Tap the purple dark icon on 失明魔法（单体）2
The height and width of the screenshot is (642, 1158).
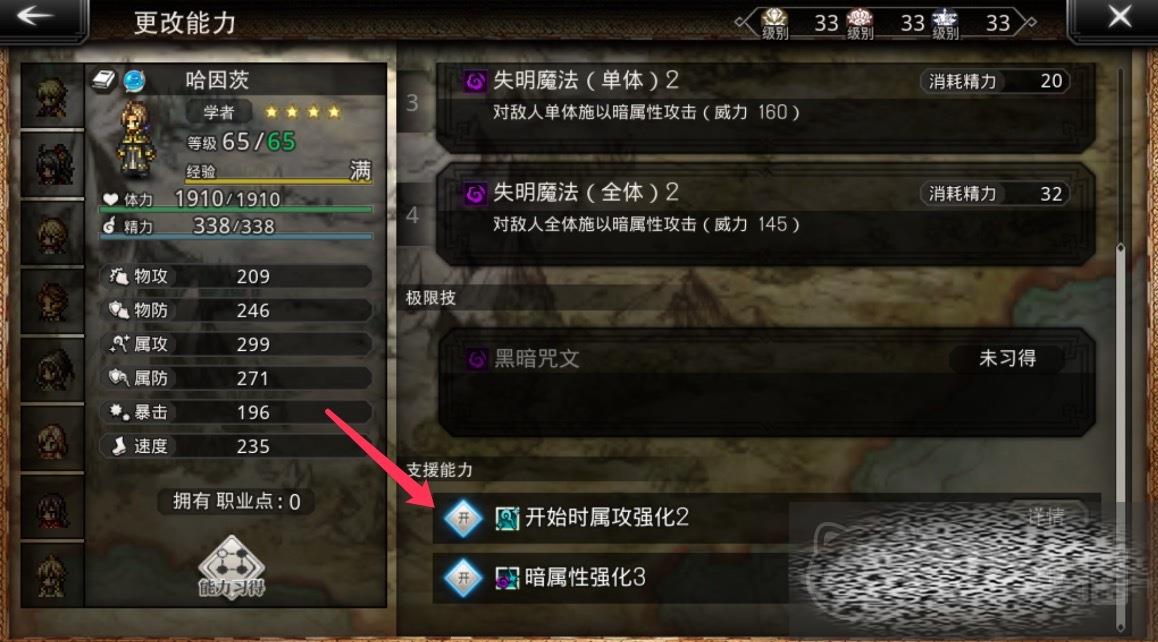click(x=476, y=81)
